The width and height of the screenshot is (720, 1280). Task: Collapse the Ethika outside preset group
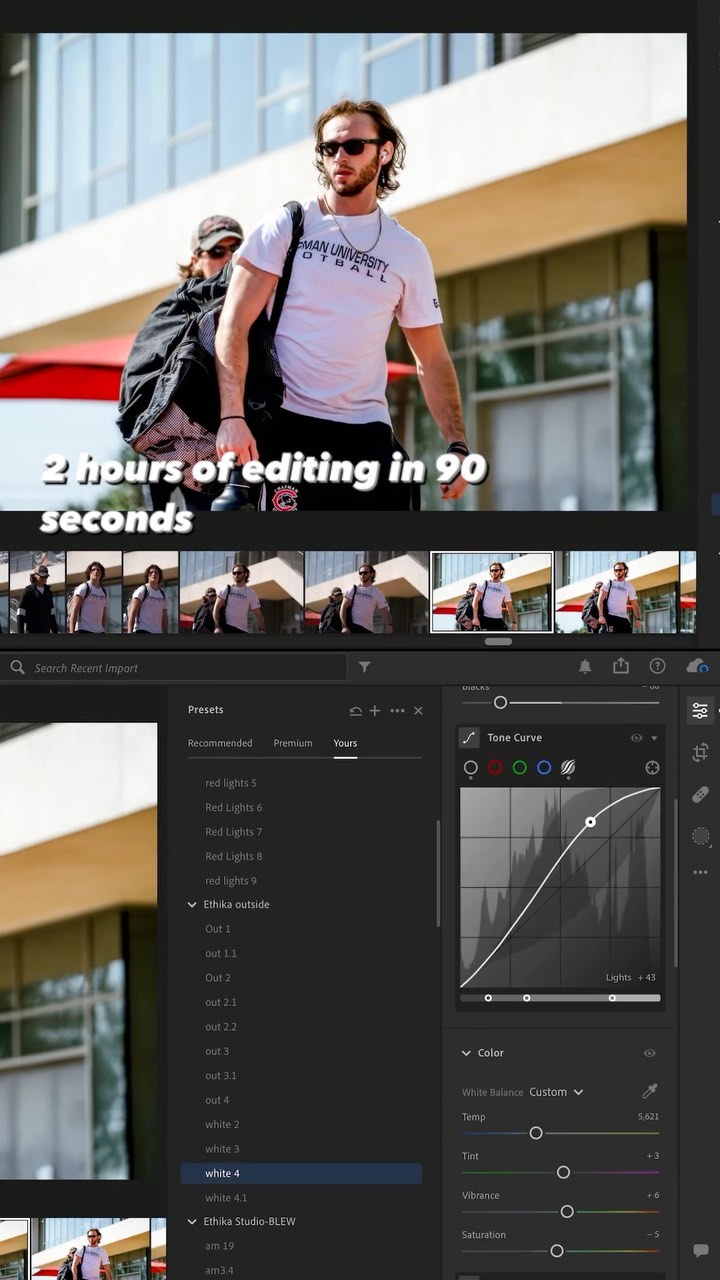point(192,905)
